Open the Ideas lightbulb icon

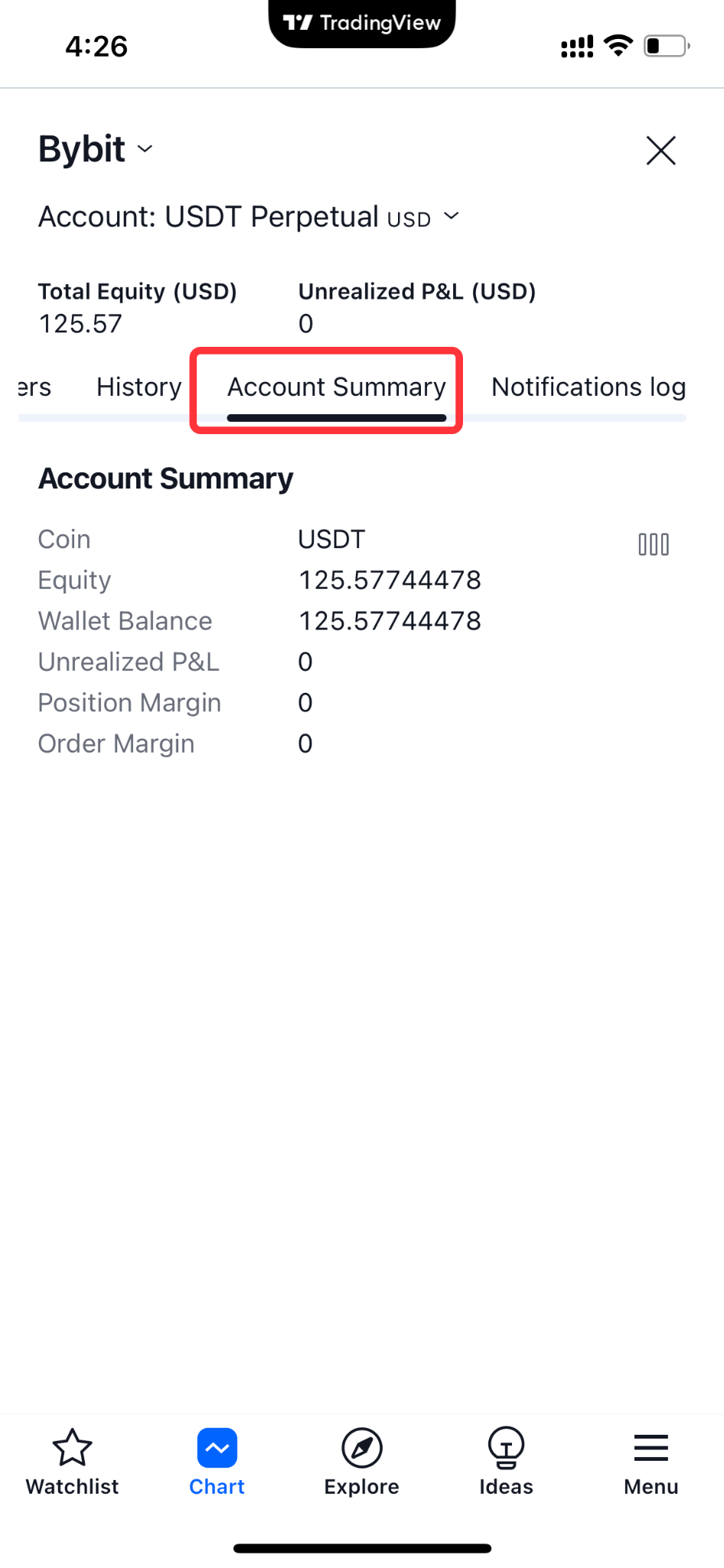506,1448
